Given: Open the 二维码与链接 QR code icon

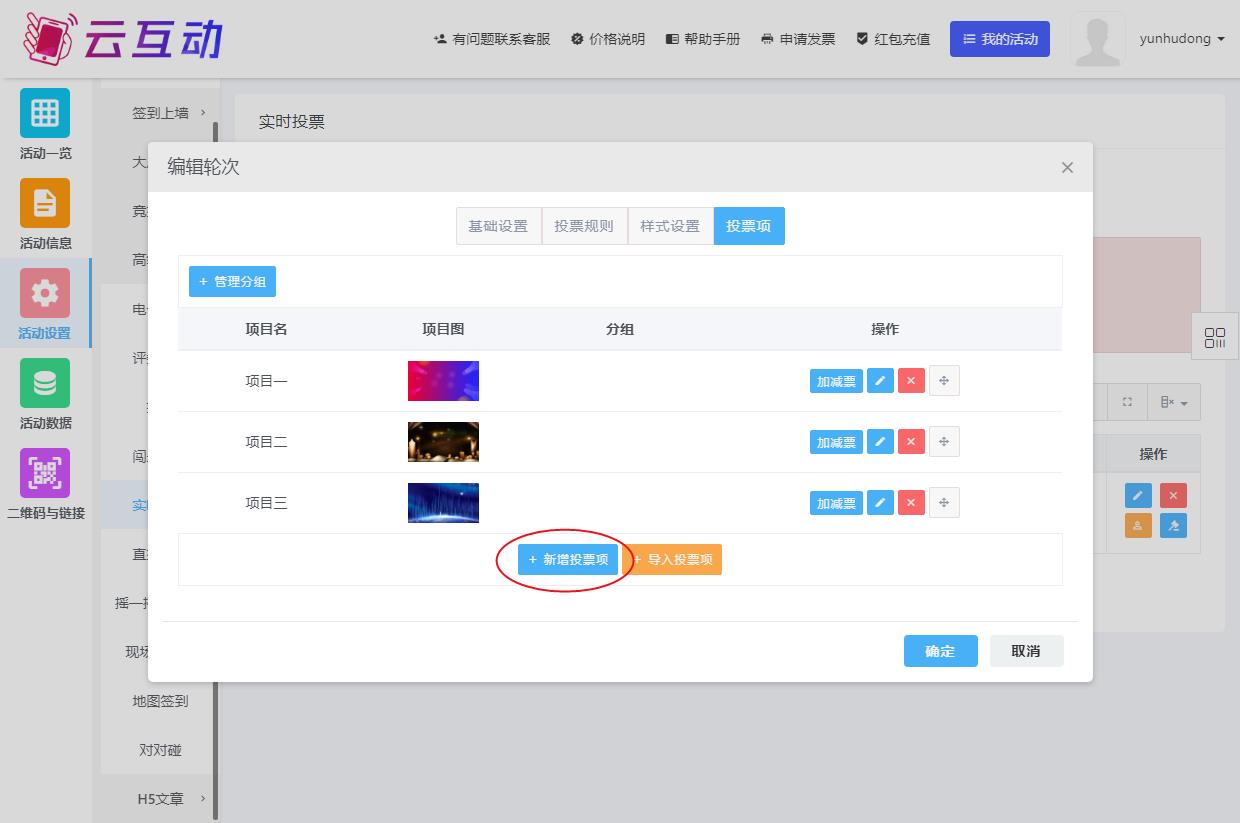Looking at the screenshot, I should 45,473.
